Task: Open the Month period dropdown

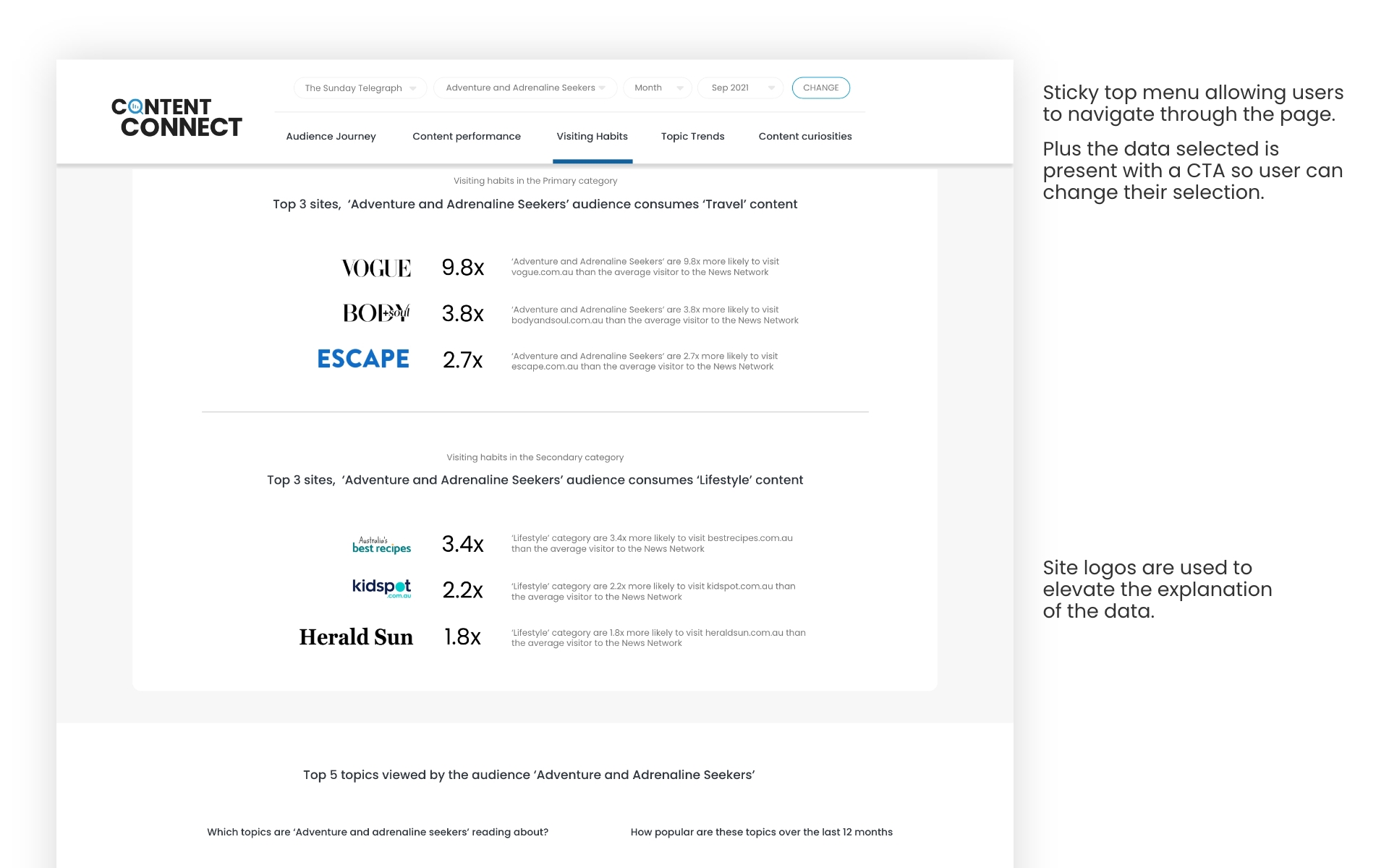Action: [657, 88]
